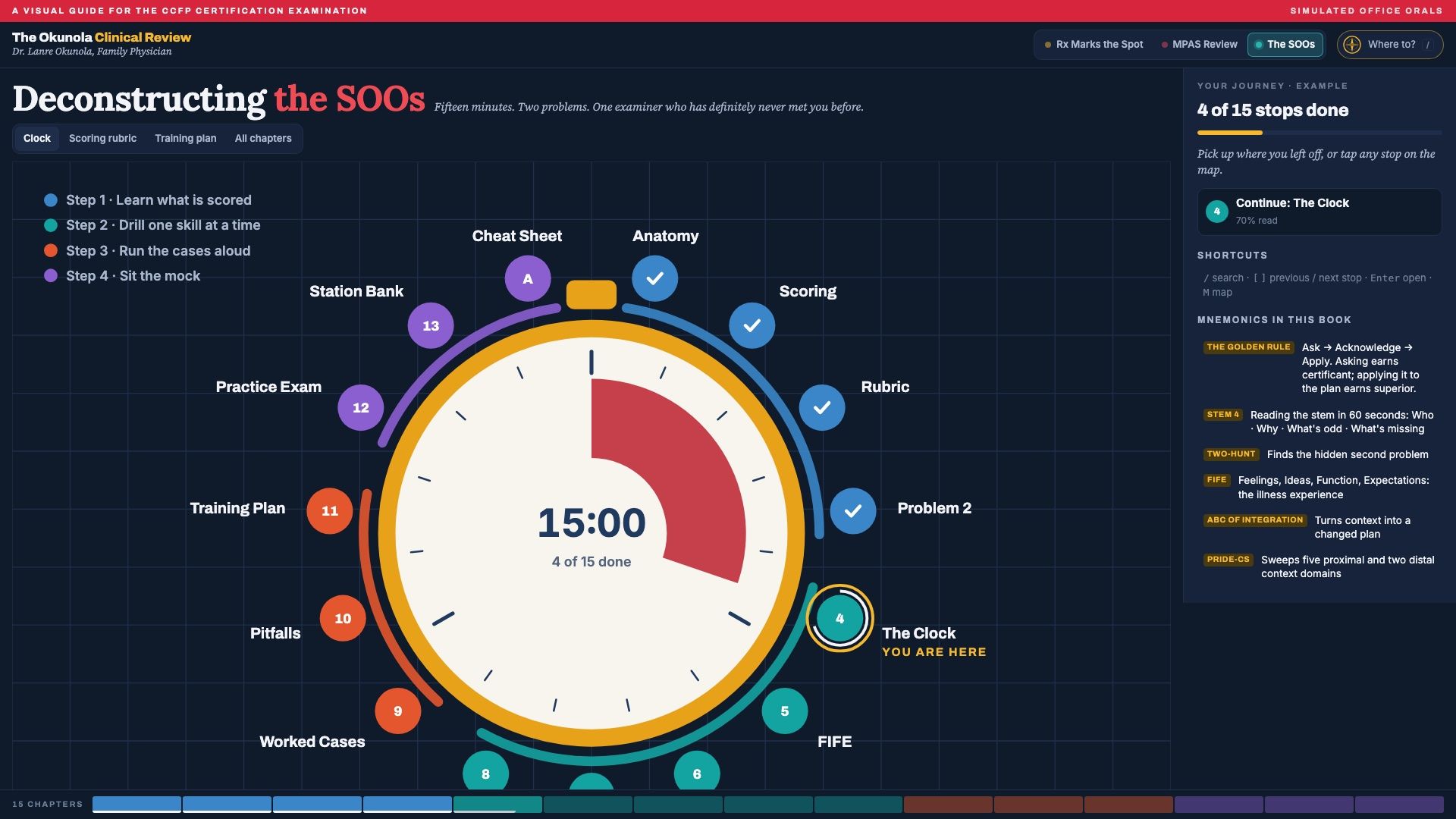1456x819 pixels.
Task: Click the ABC OF INTEGRATION mnemonic tag
Action: 1255,520
